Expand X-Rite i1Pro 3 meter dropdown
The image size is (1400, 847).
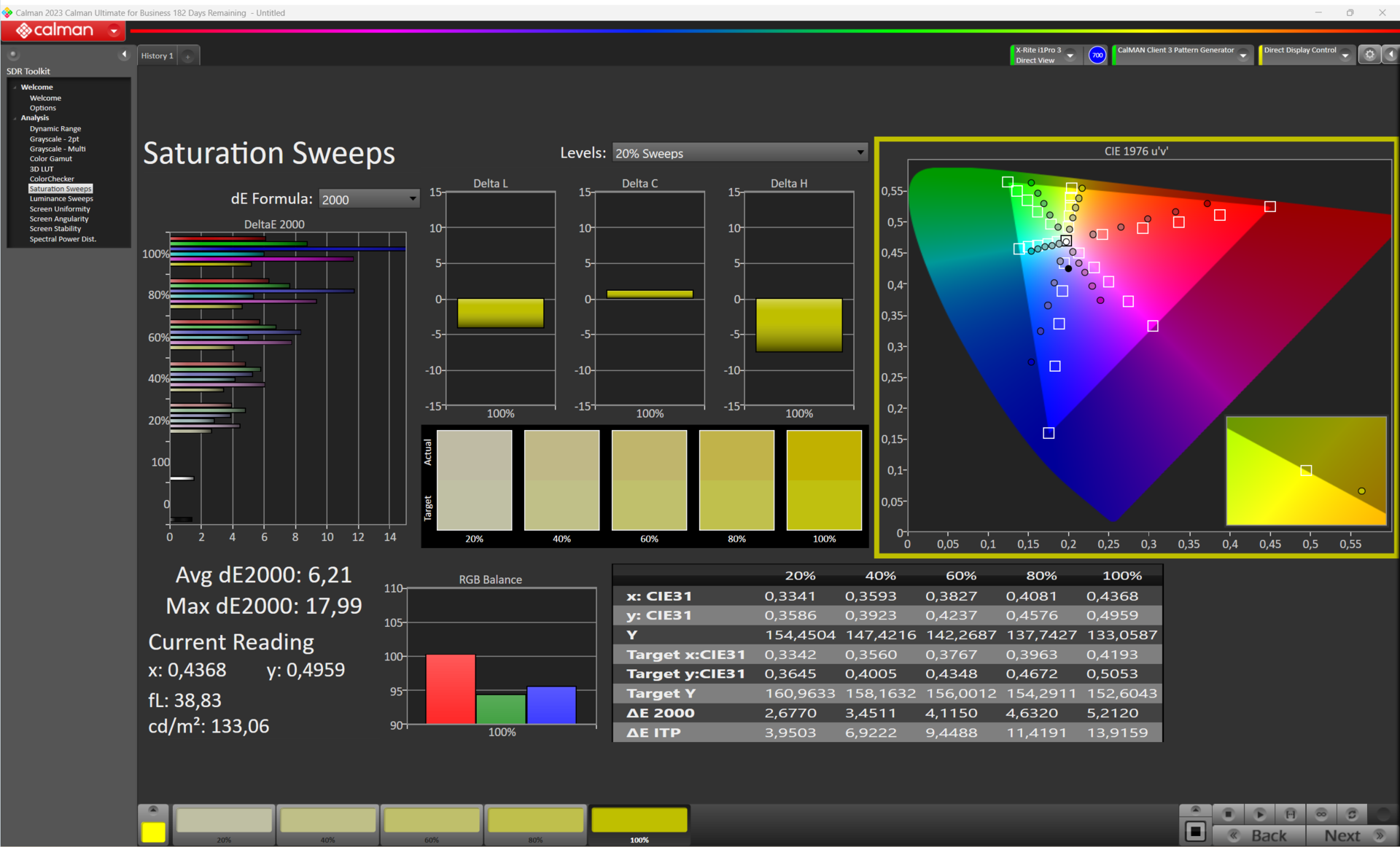click(x=1070, y=55)
